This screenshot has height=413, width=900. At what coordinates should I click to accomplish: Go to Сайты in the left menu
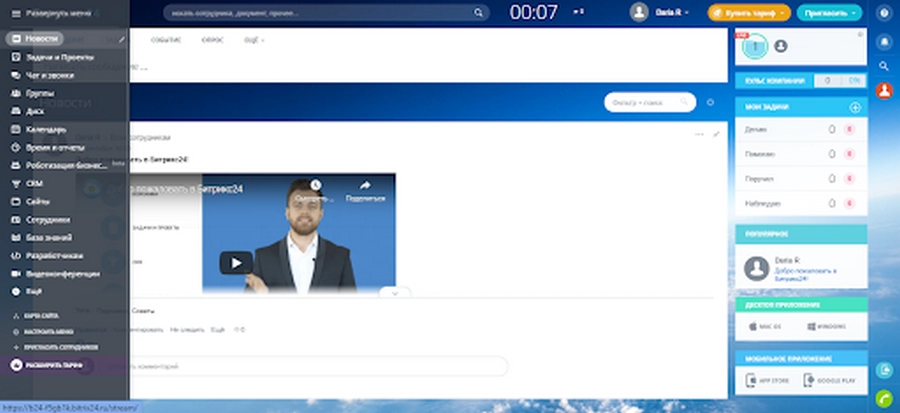point(37,201)
